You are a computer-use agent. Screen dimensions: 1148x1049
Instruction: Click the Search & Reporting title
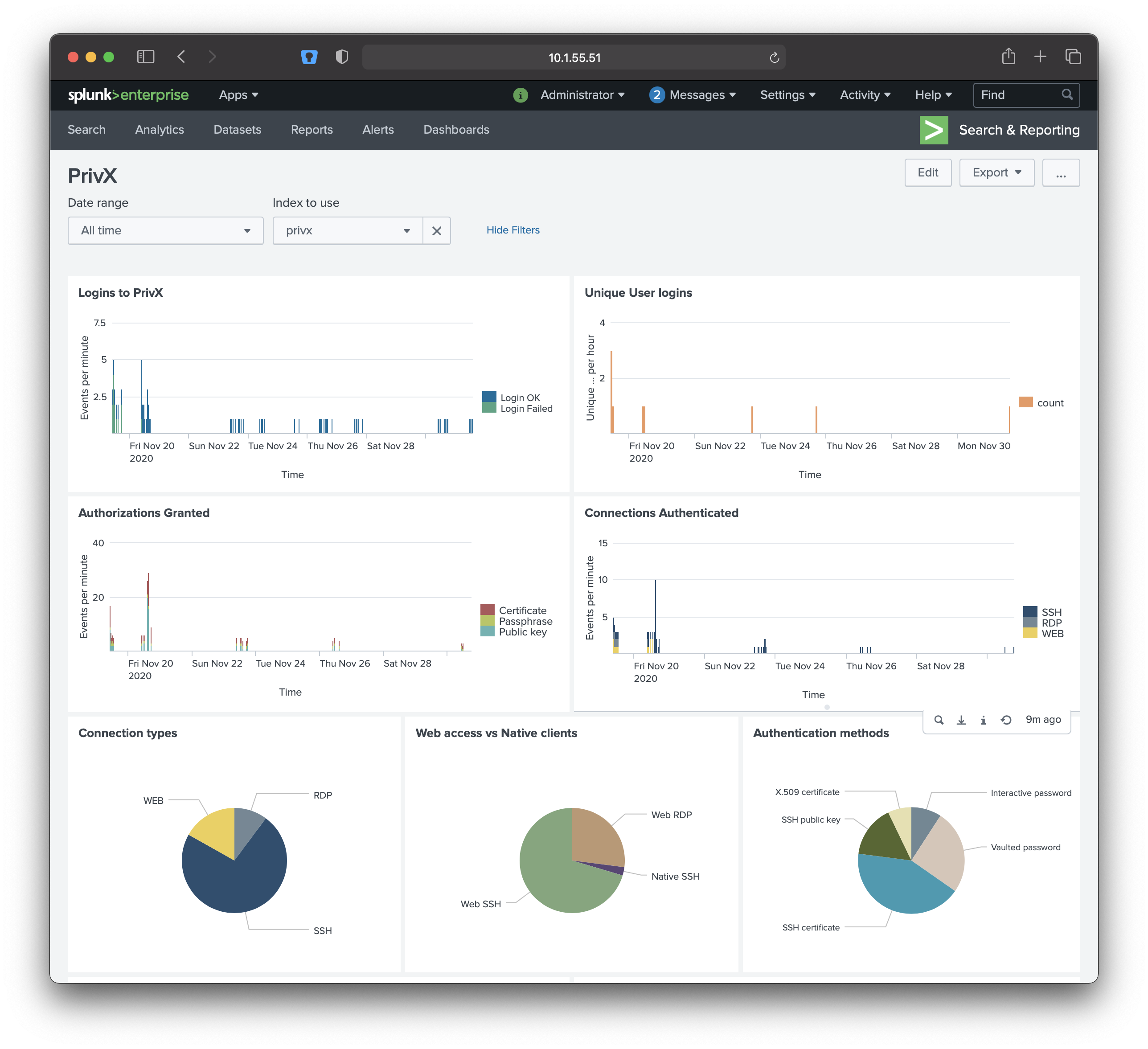(1019, 130)
